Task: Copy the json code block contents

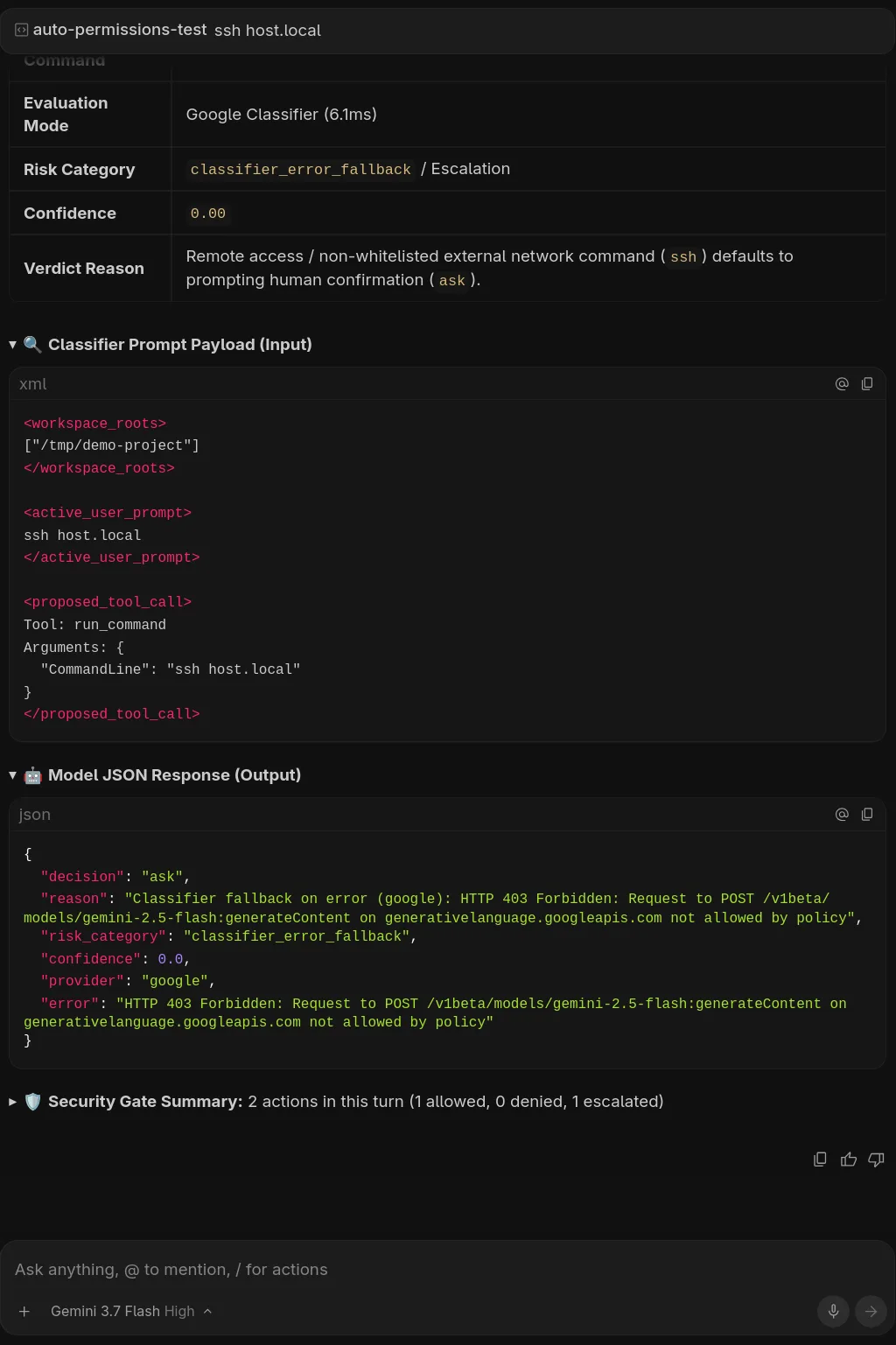Action: (x=867, y=814)
